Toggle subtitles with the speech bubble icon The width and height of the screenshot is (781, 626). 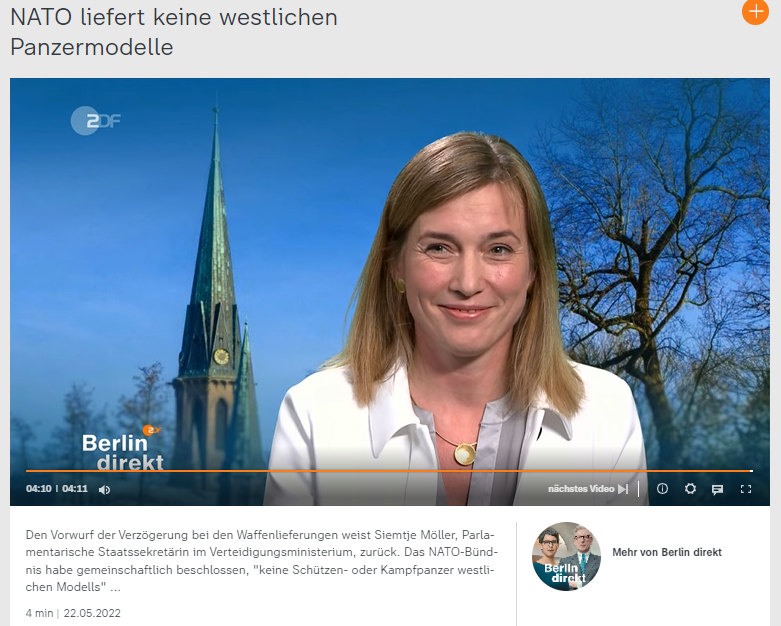[717, 489]
